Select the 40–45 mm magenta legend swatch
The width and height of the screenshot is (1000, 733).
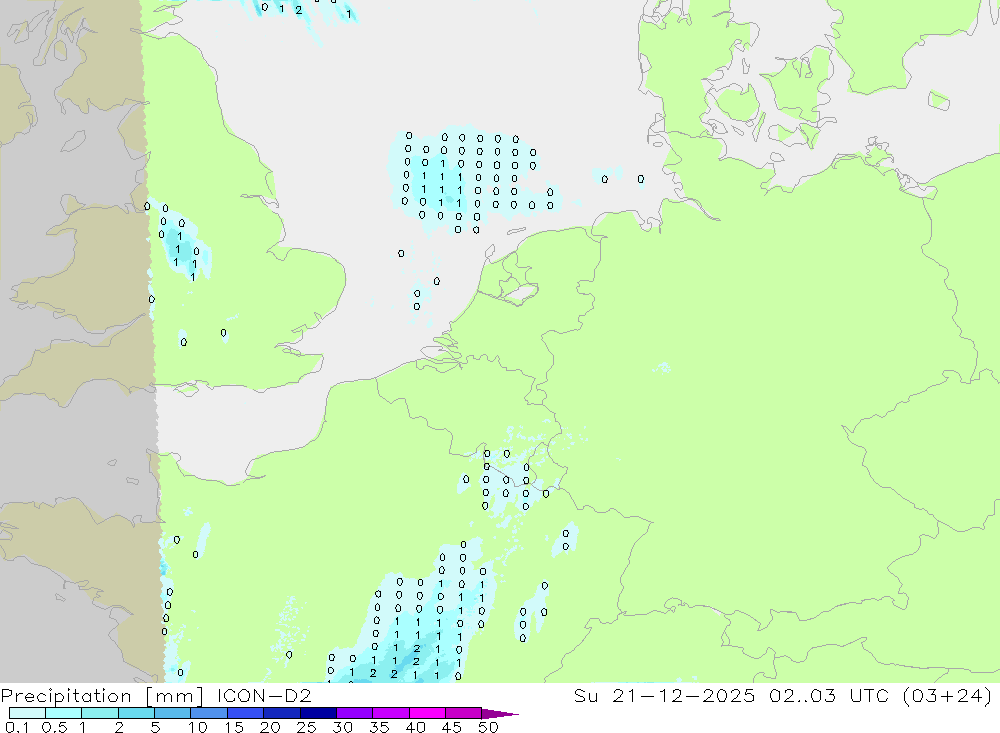point(427,713)
